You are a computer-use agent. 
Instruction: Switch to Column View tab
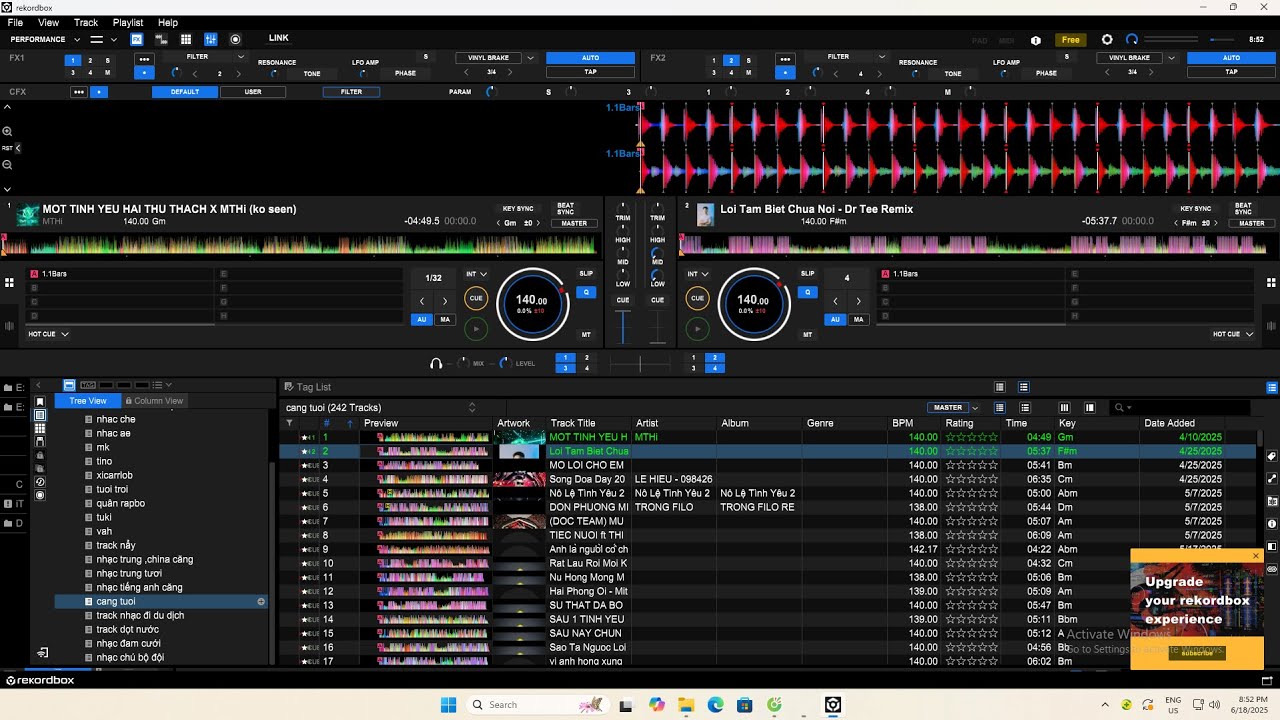tap(154, 401)
